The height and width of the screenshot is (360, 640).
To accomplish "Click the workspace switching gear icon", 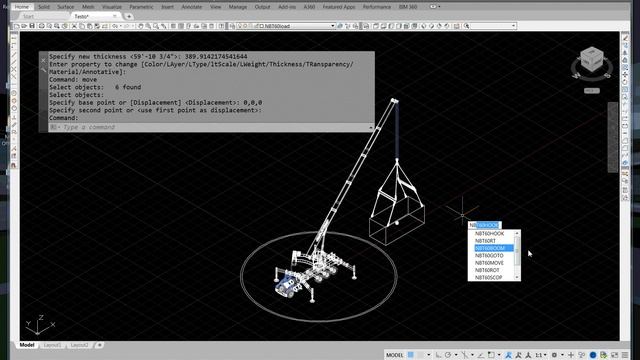I will (554, 355).
